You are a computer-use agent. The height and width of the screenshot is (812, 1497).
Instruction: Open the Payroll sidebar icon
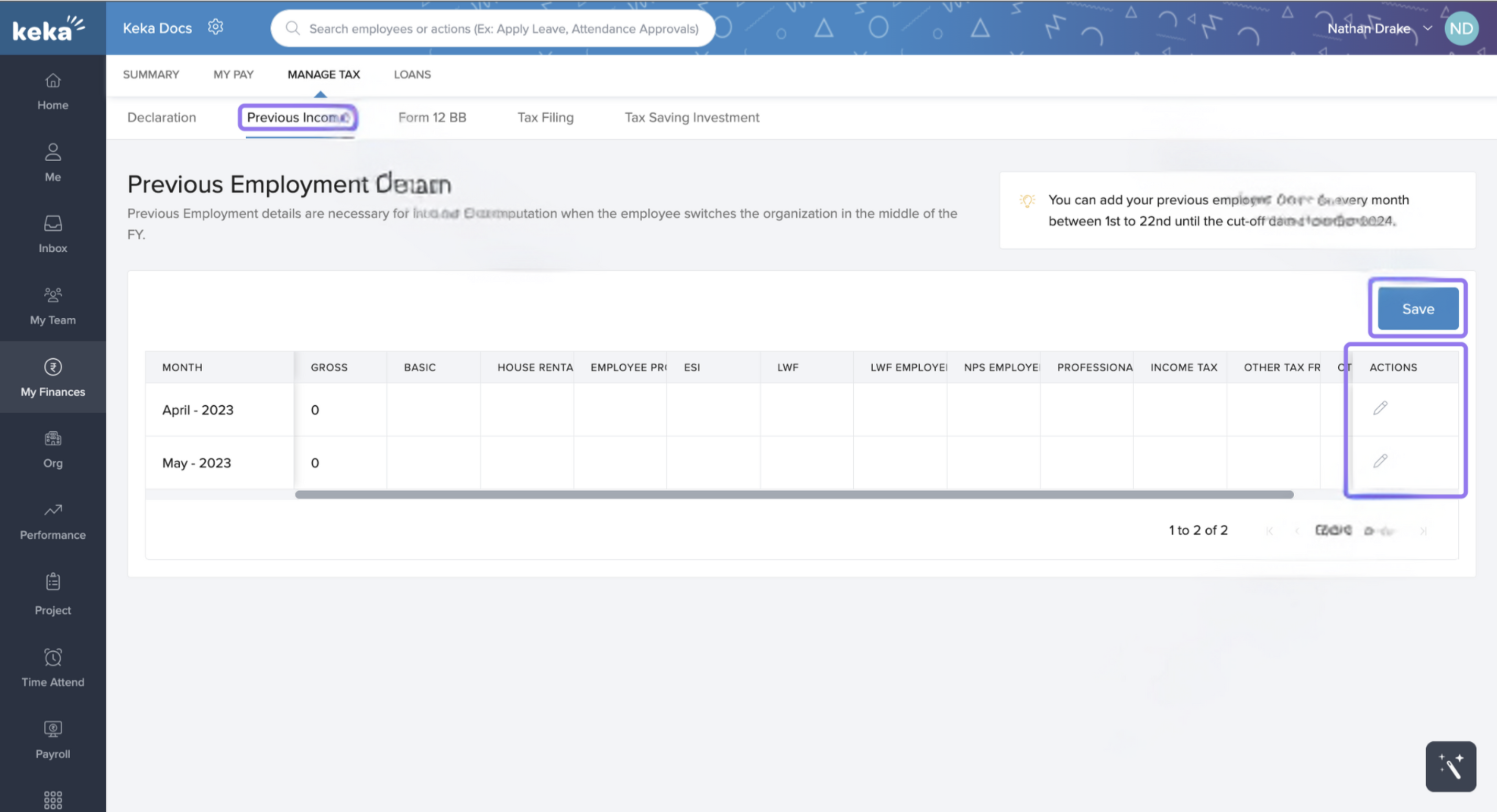pos(53,729)
